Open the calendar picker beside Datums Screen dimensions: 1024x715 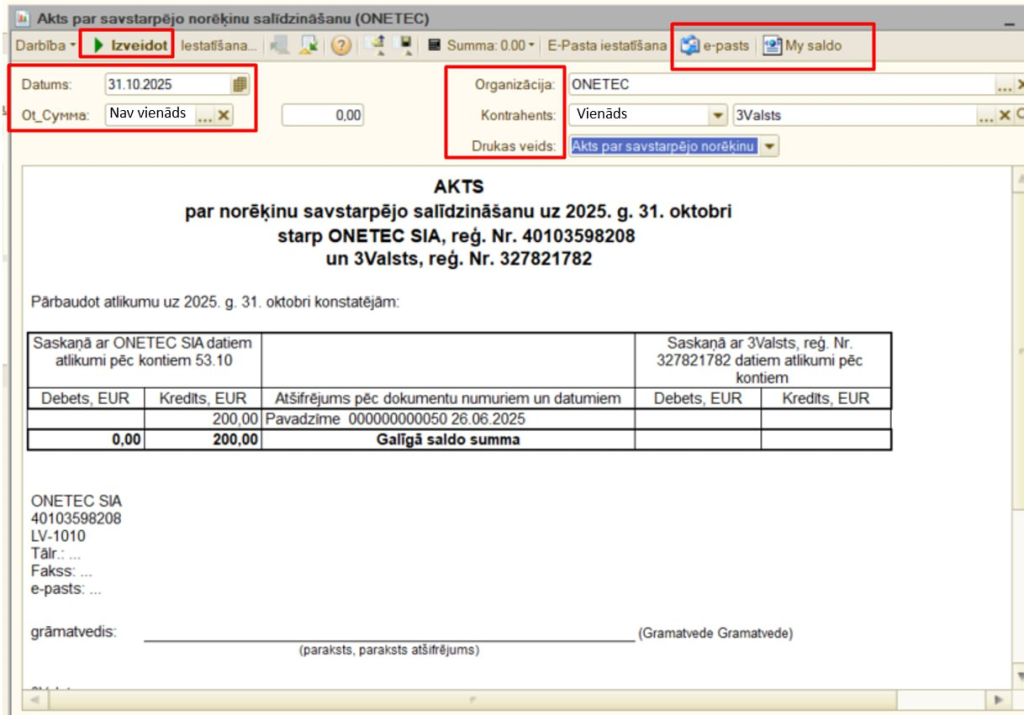tap(239, 85)
